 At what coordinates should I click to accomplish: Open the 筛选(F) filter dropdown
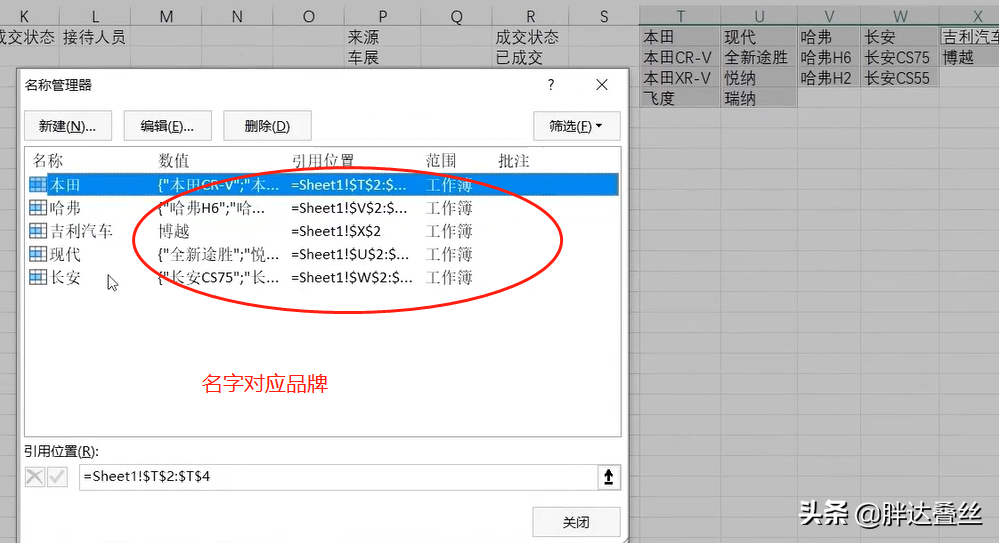(576, 126)
